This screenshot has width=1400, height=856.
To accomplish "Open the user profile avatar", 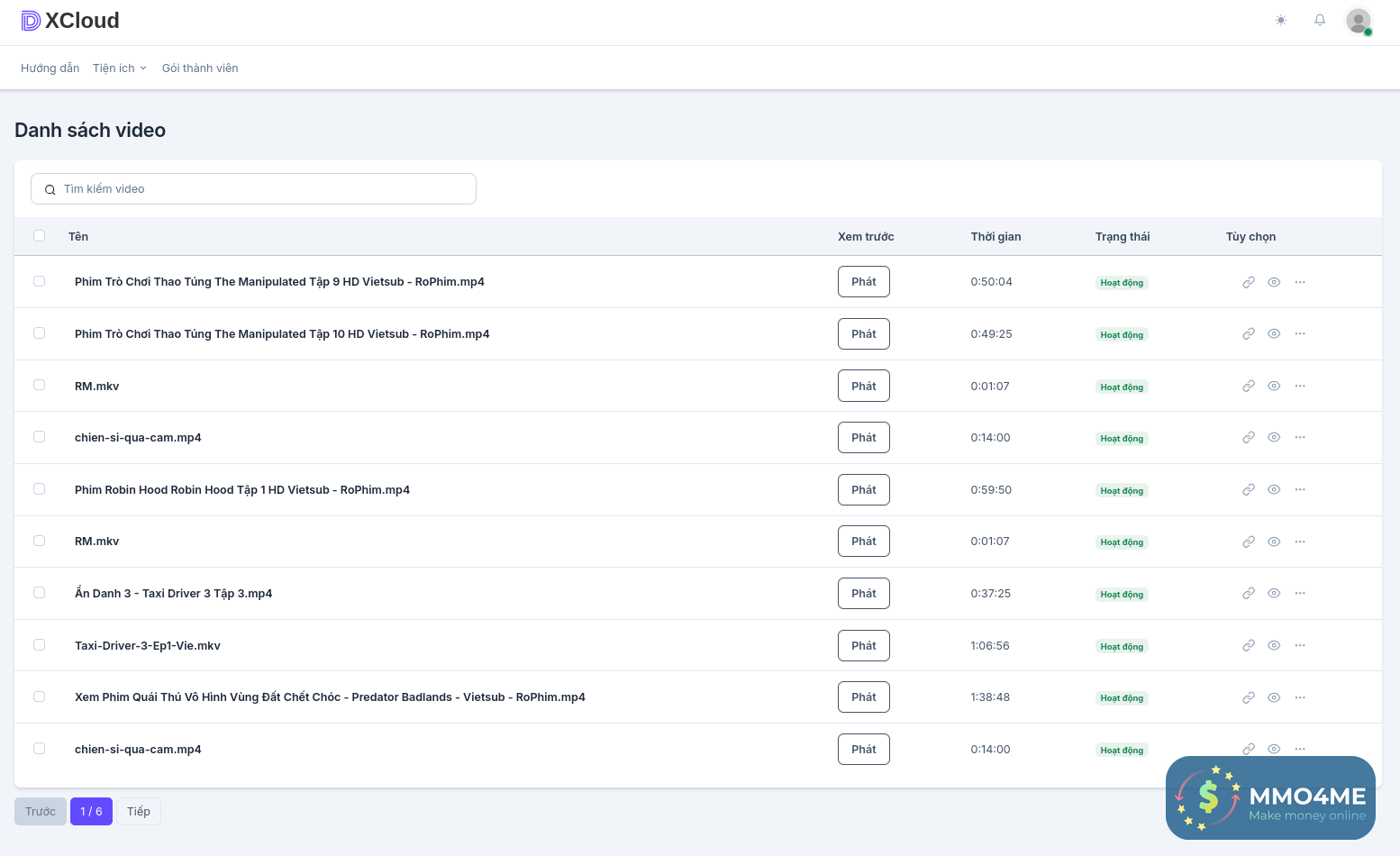I will 1358,21.
